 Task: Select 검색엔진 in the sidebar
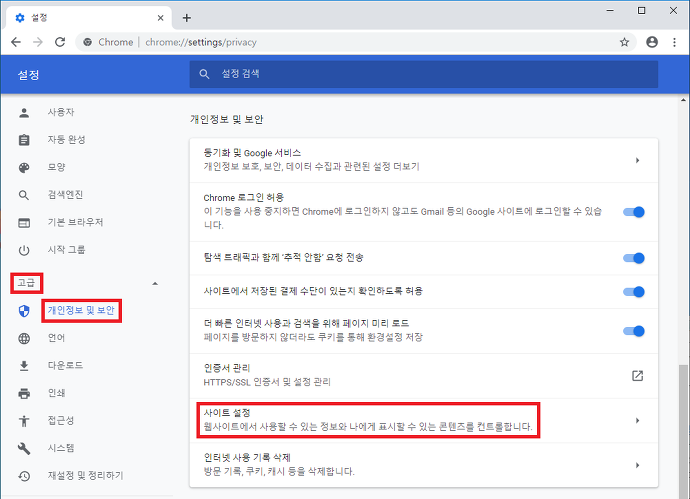click(x=65, y=194)
